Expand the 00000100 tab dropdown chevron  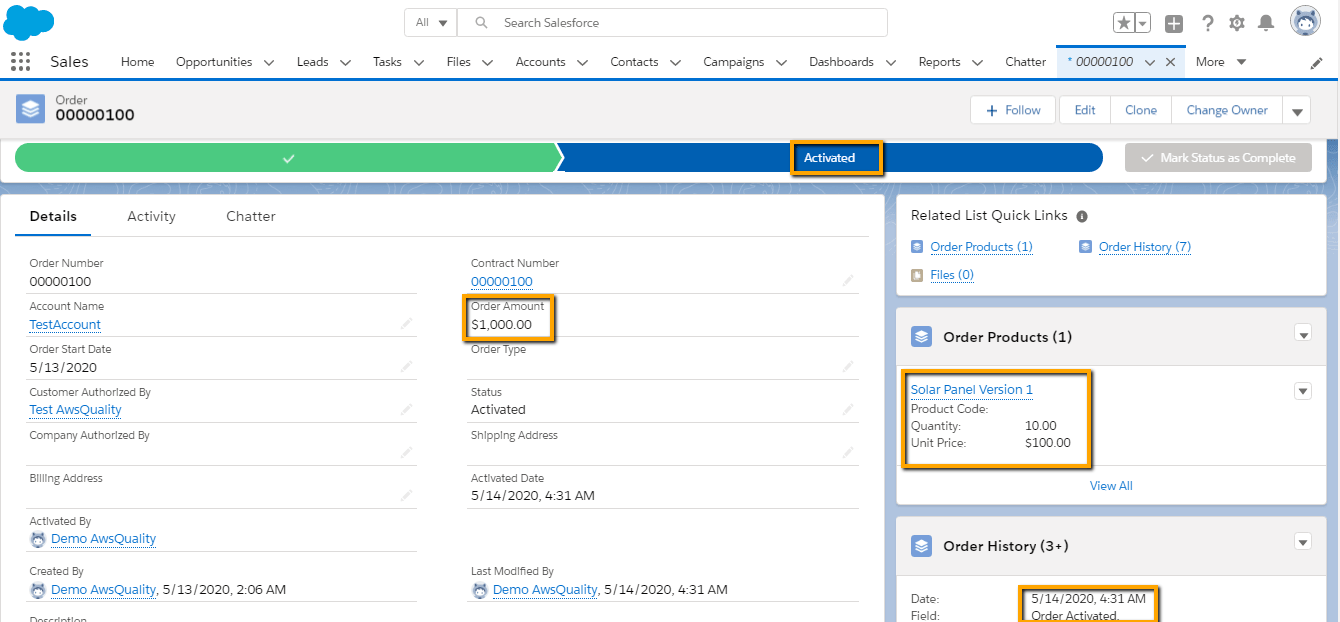1150,62
